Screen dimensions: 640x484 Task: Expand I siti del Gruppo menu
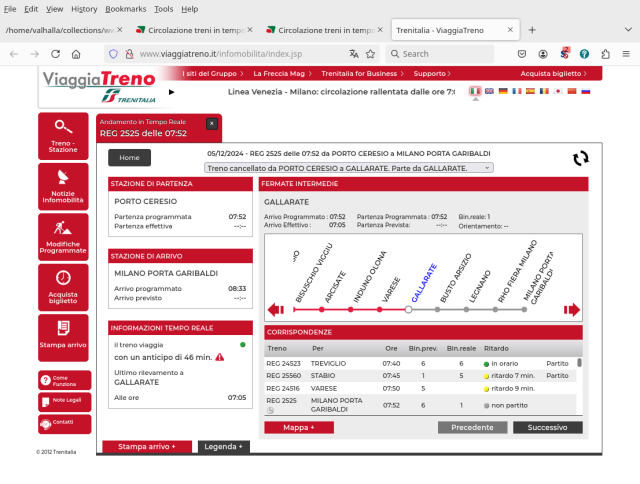pyautogui.click(x=213, y=73)
